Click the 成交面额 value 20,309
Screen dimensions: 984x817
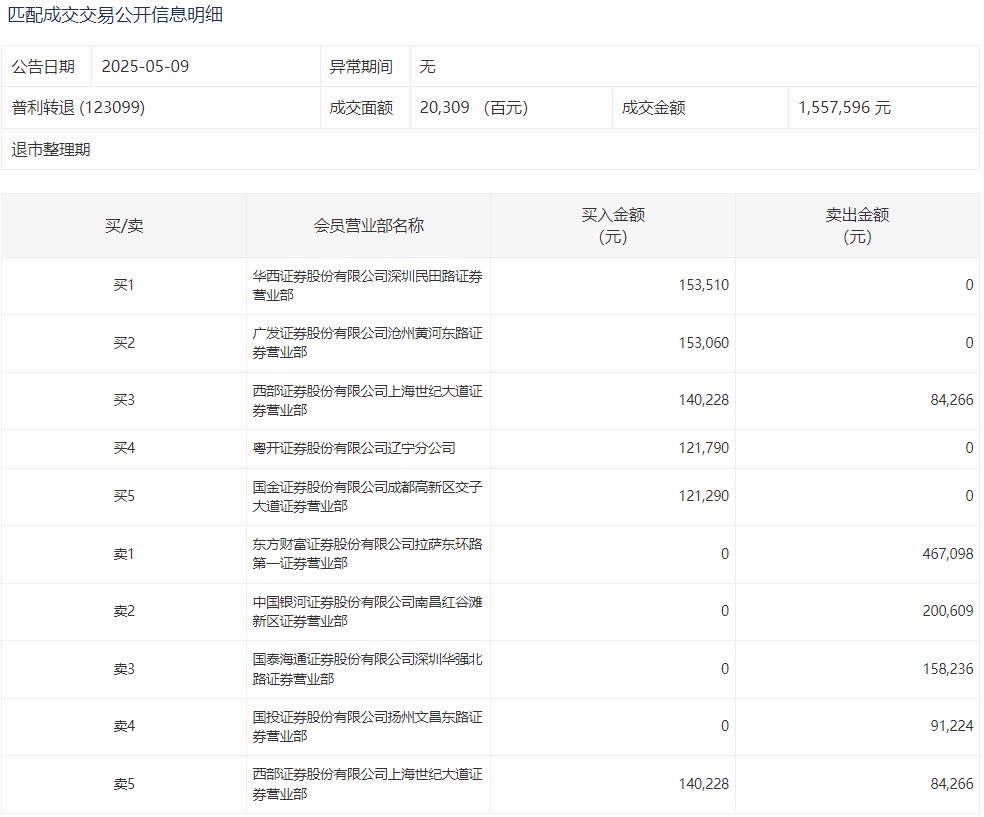(x=445, y=108)
